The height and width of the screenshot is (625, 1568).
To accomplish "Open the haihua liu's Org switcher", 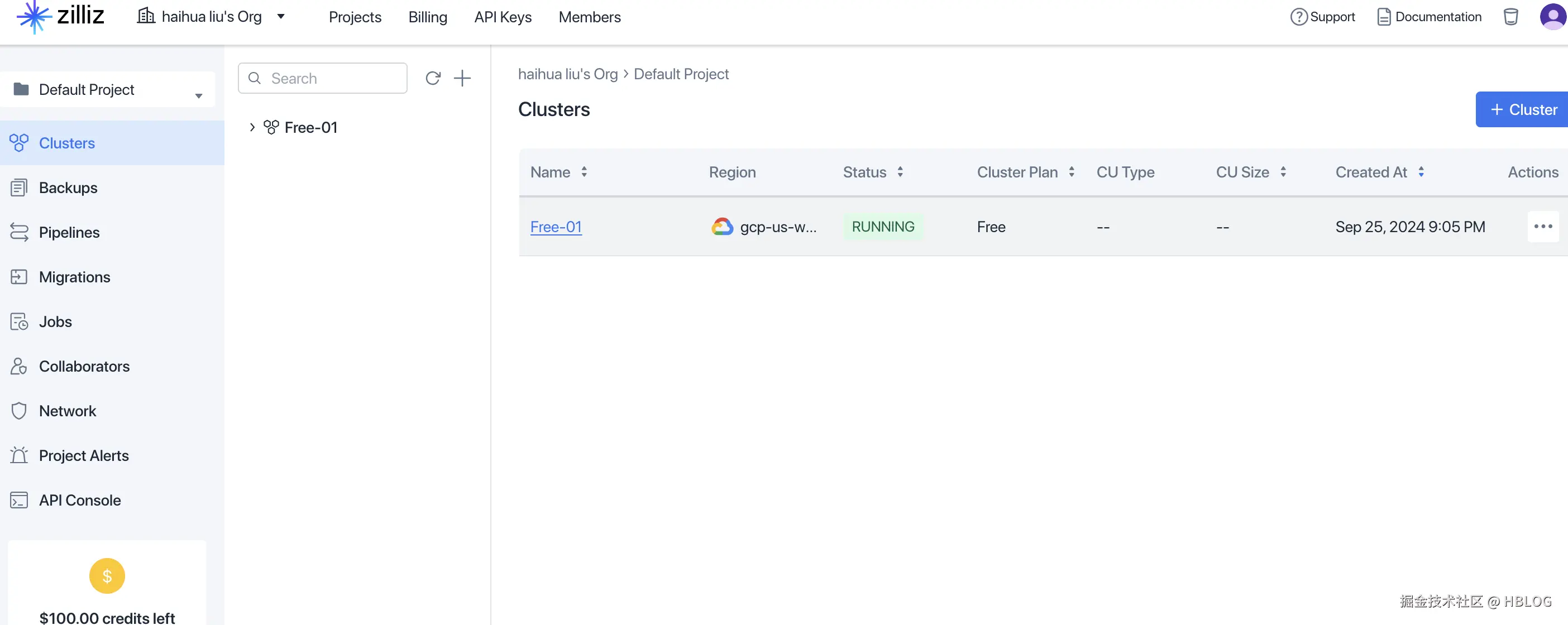I will (x=211, y=16).
